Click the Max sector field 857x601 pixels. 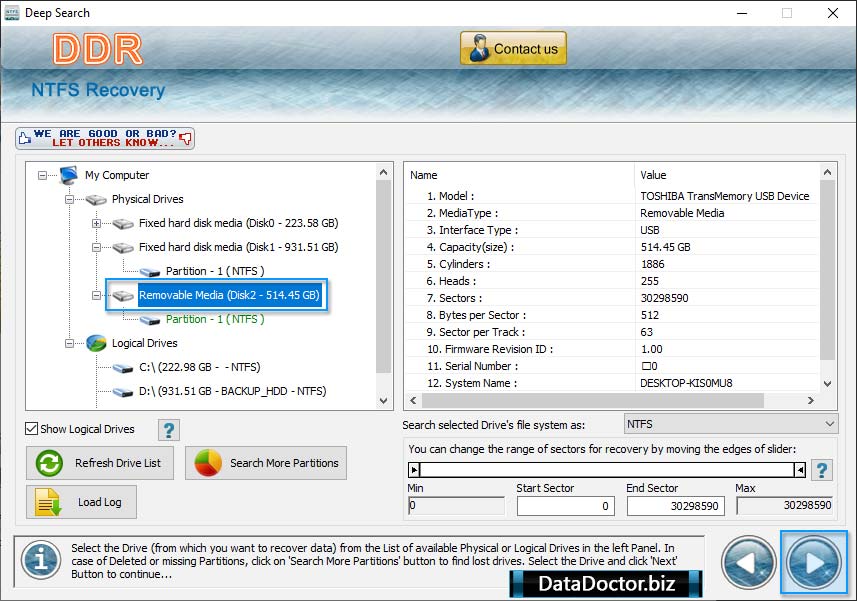[x=784, y=505]
